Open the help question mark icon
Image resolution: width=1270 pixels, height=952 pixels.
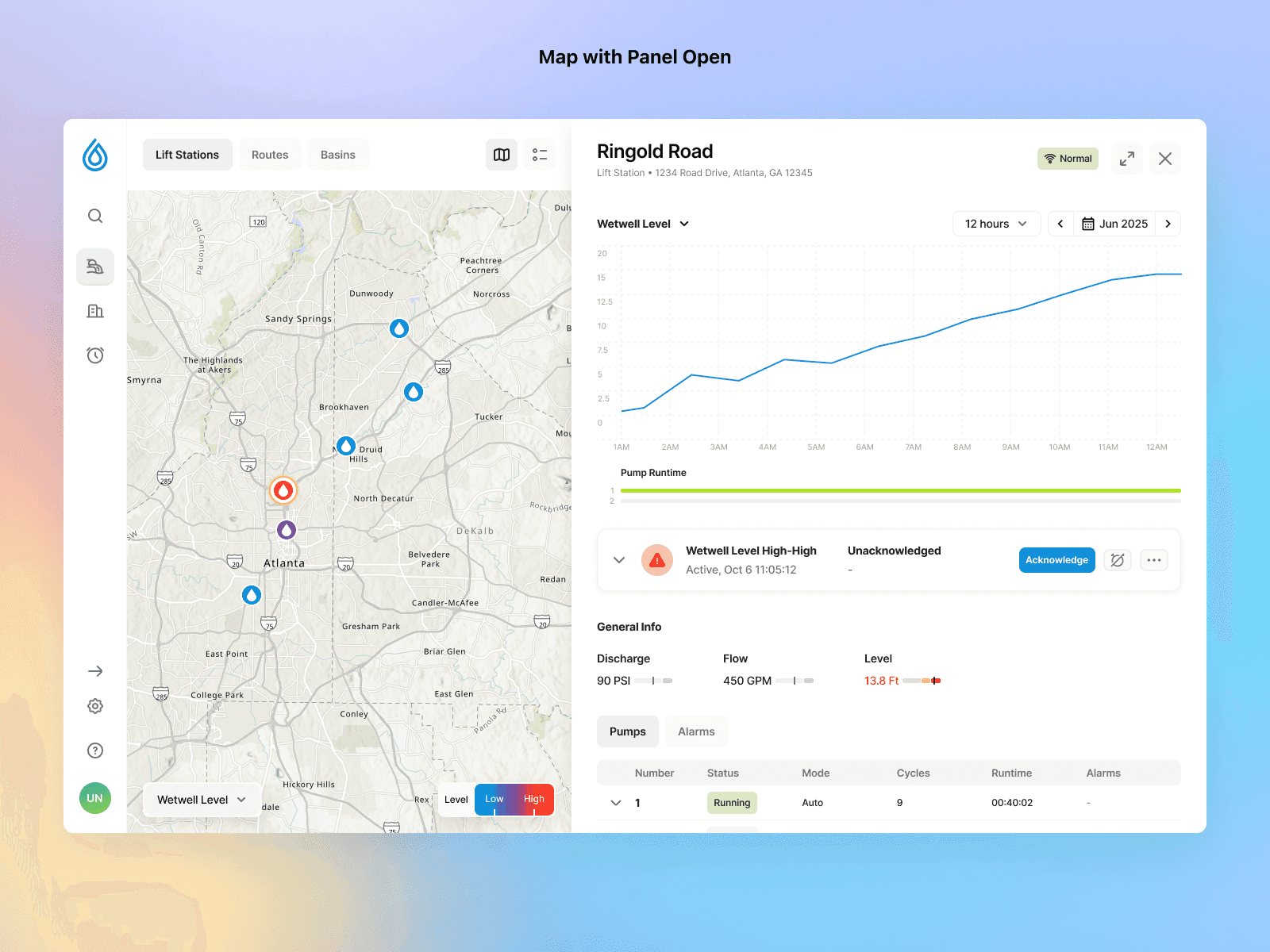click(95, 750)
